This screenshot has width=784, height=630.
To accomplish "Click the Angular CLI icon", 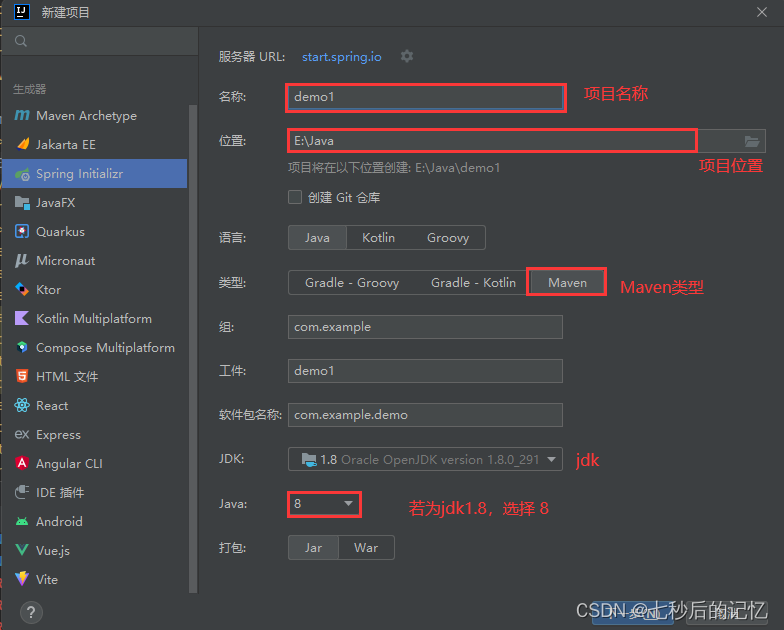I will 22,464.
